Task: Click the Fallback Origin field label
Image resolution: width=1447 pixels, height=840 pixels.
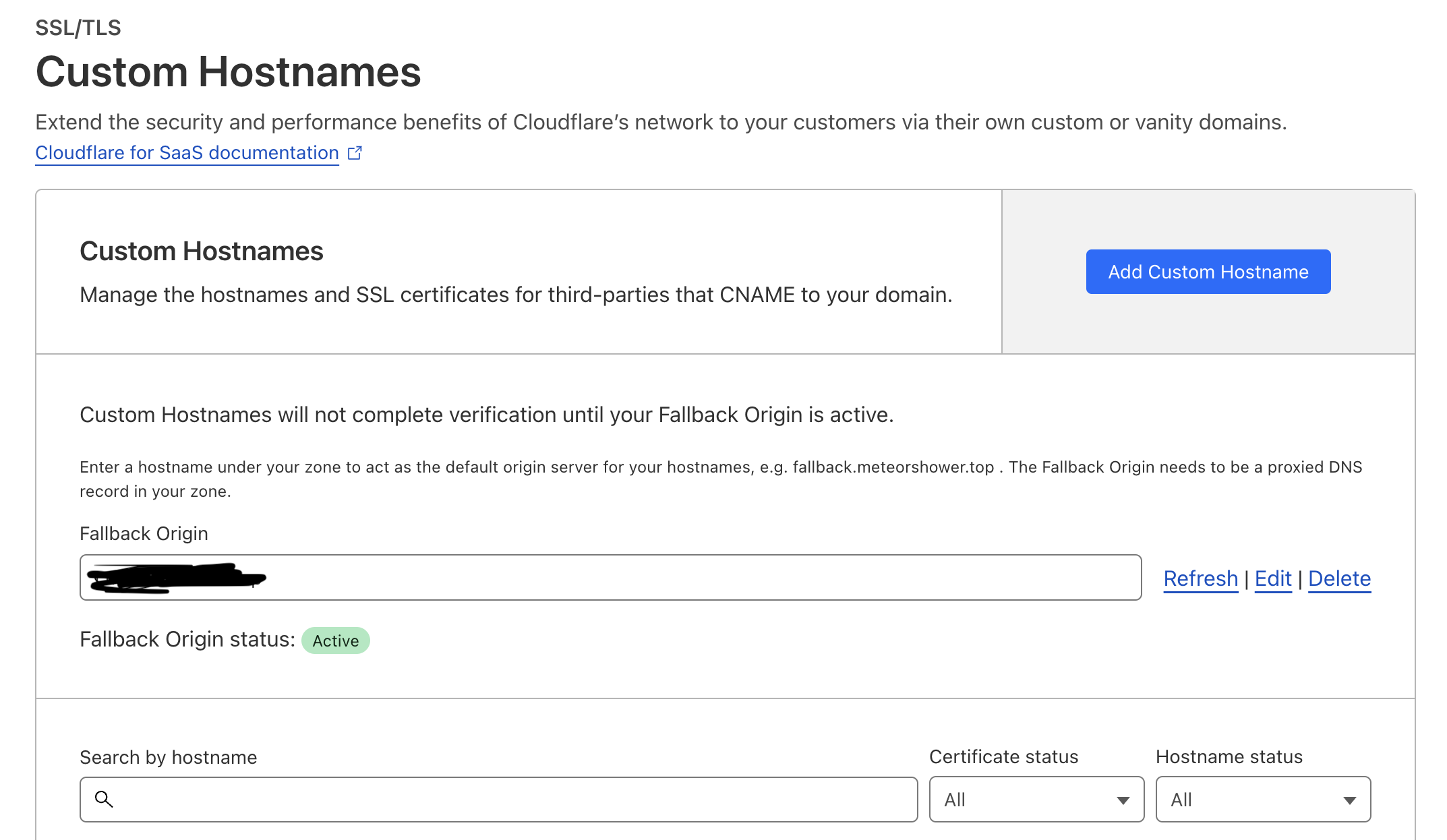Action: 144,533
